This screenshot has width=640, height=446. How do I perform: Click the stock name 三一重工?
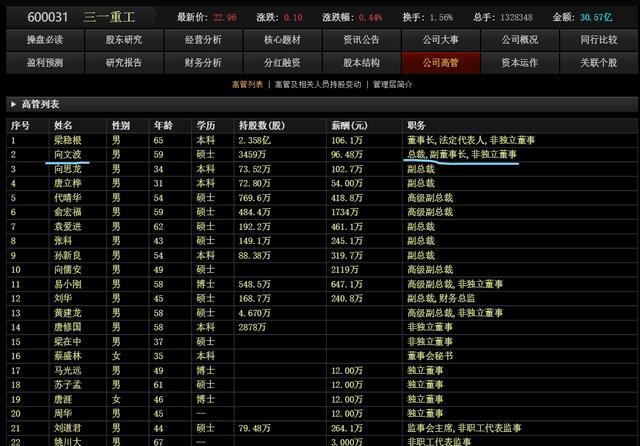click(x=109, y=17)
